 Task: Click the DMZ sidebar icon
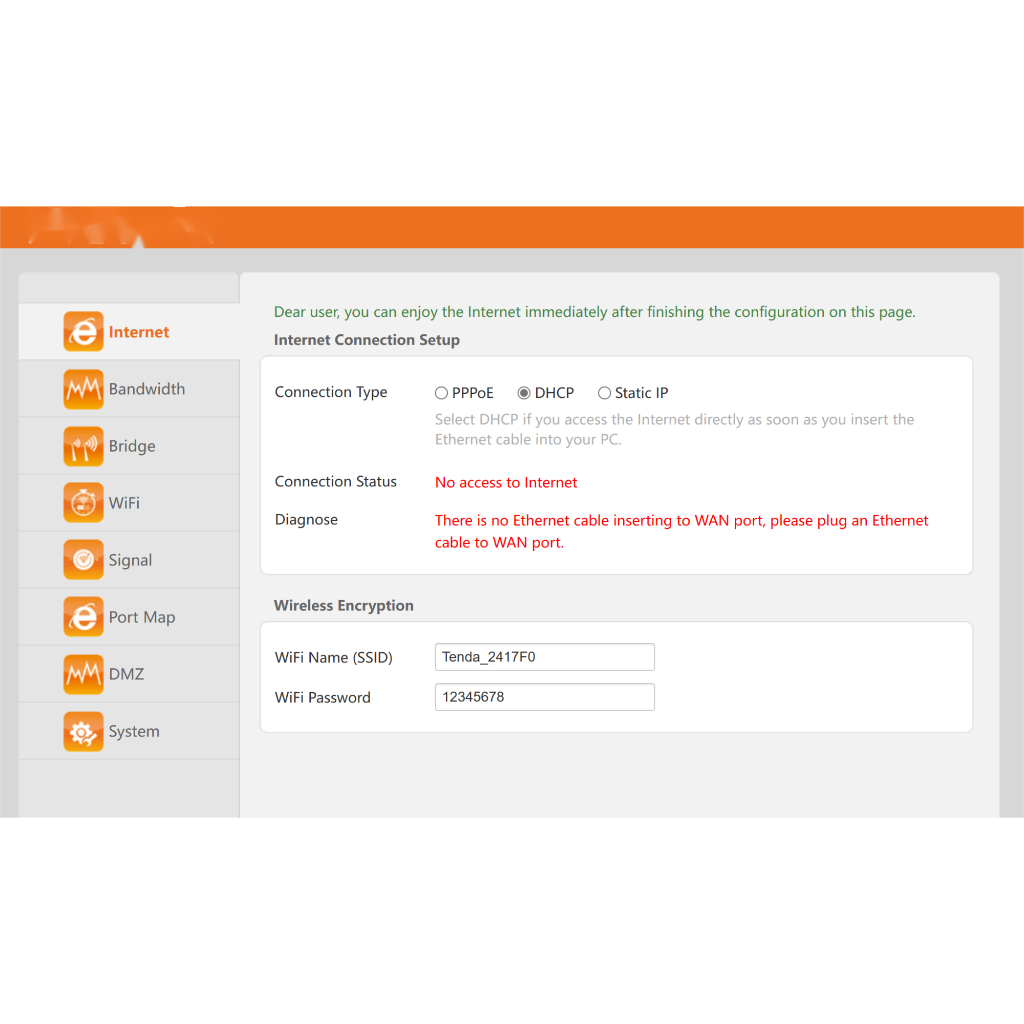[83, 674]
